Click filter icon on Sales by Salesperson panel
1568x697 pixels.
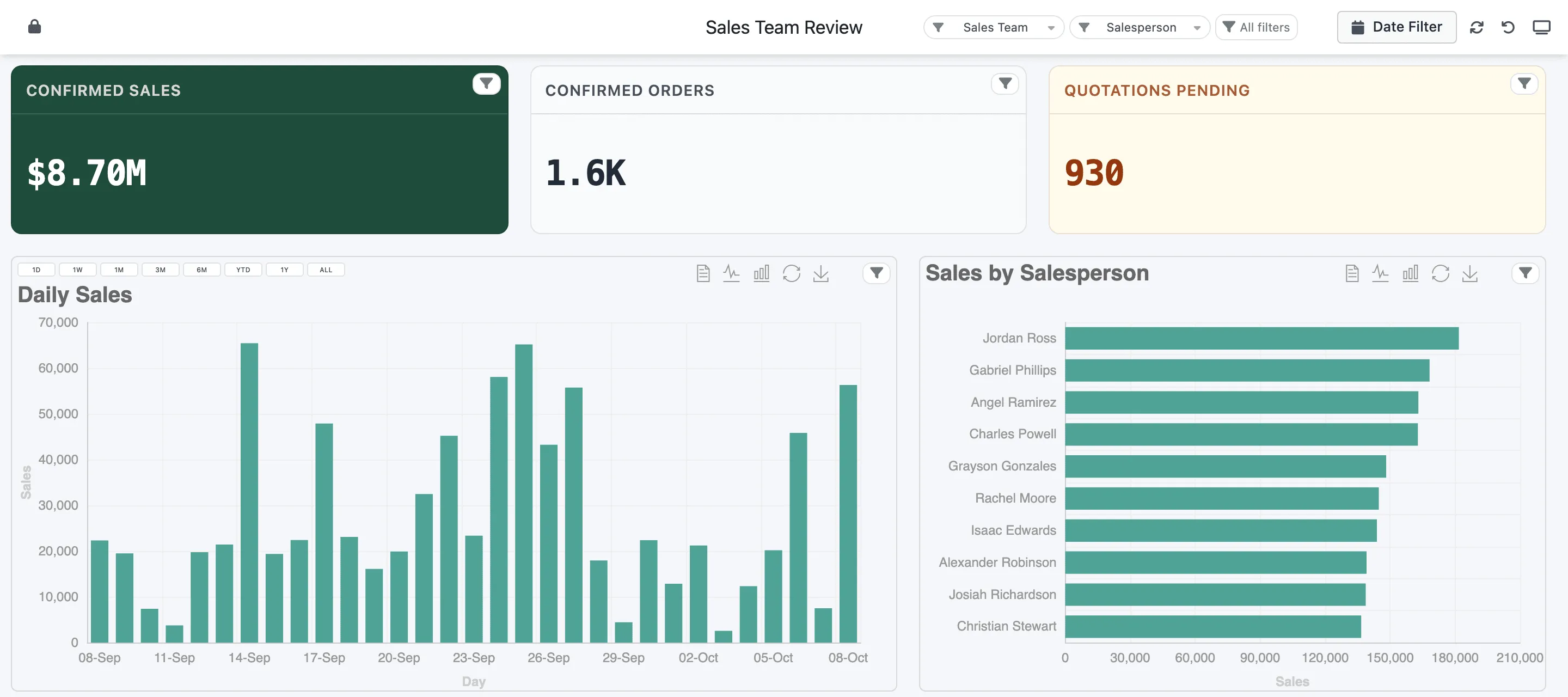click(x=1526, y=273)
